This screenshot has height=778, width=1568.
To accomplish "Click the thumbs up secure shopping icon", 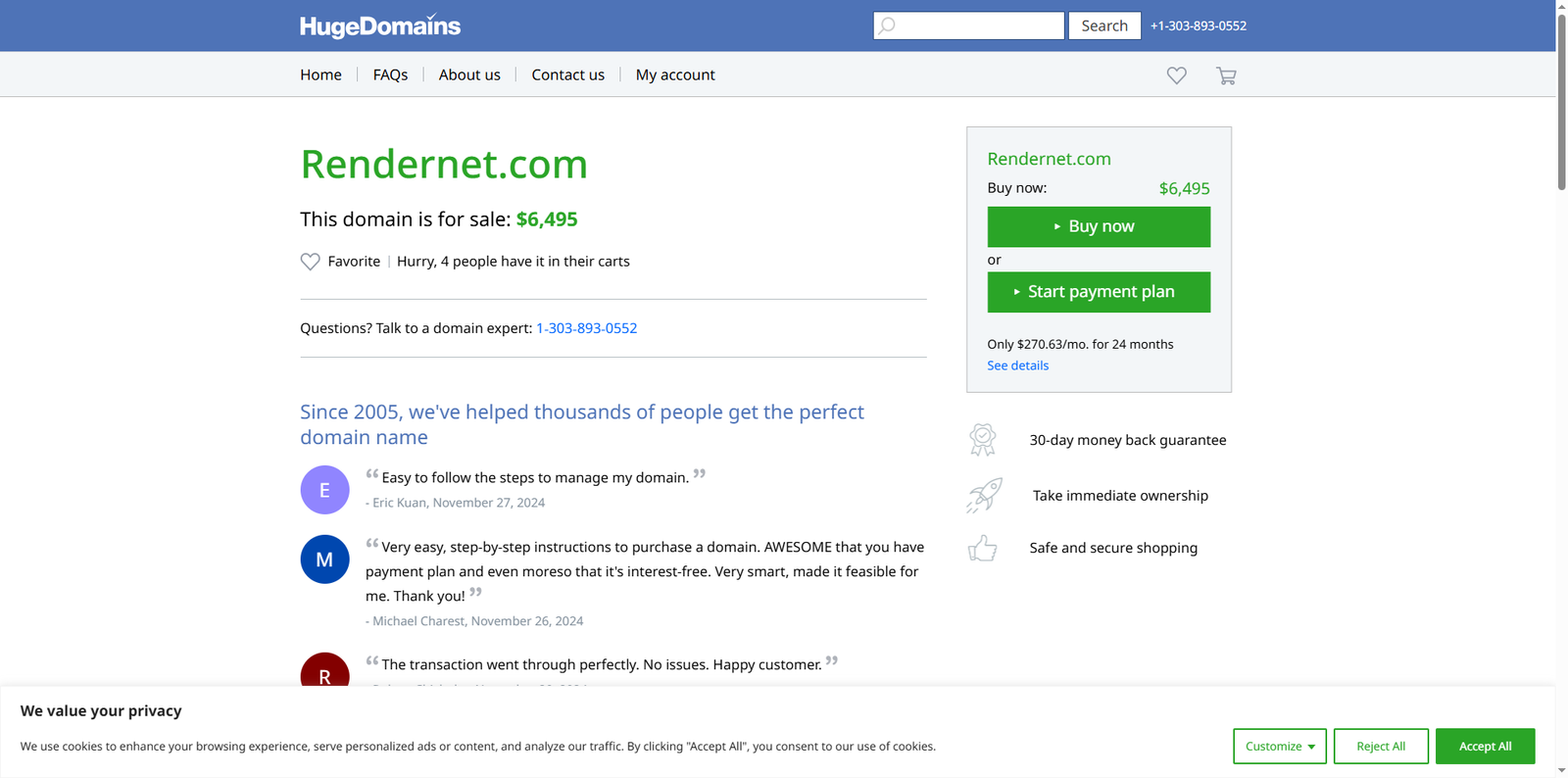I will tap(983, 548).
